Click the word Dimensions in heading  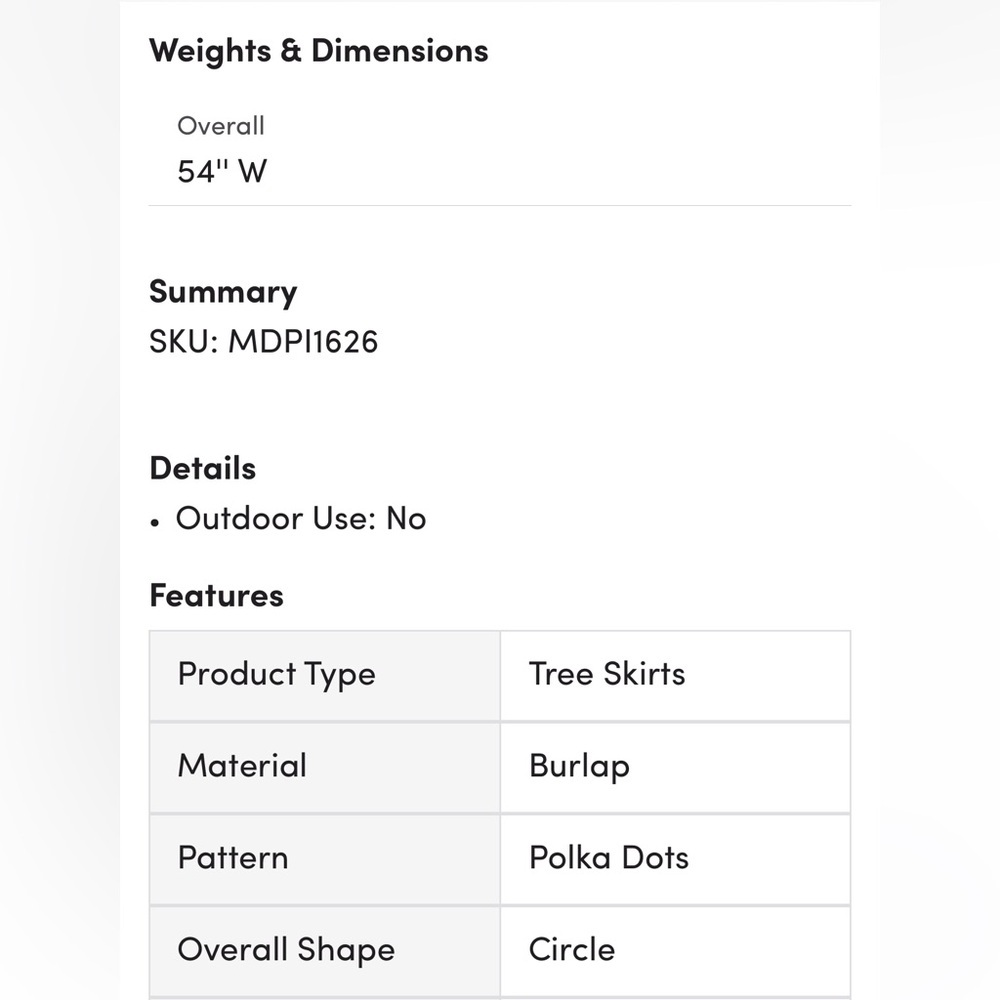click(400, 51)
